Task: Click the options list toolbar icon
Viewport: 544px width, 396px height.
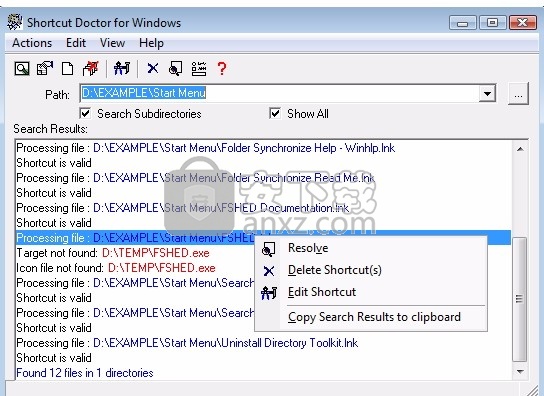Action: [199, 68]
